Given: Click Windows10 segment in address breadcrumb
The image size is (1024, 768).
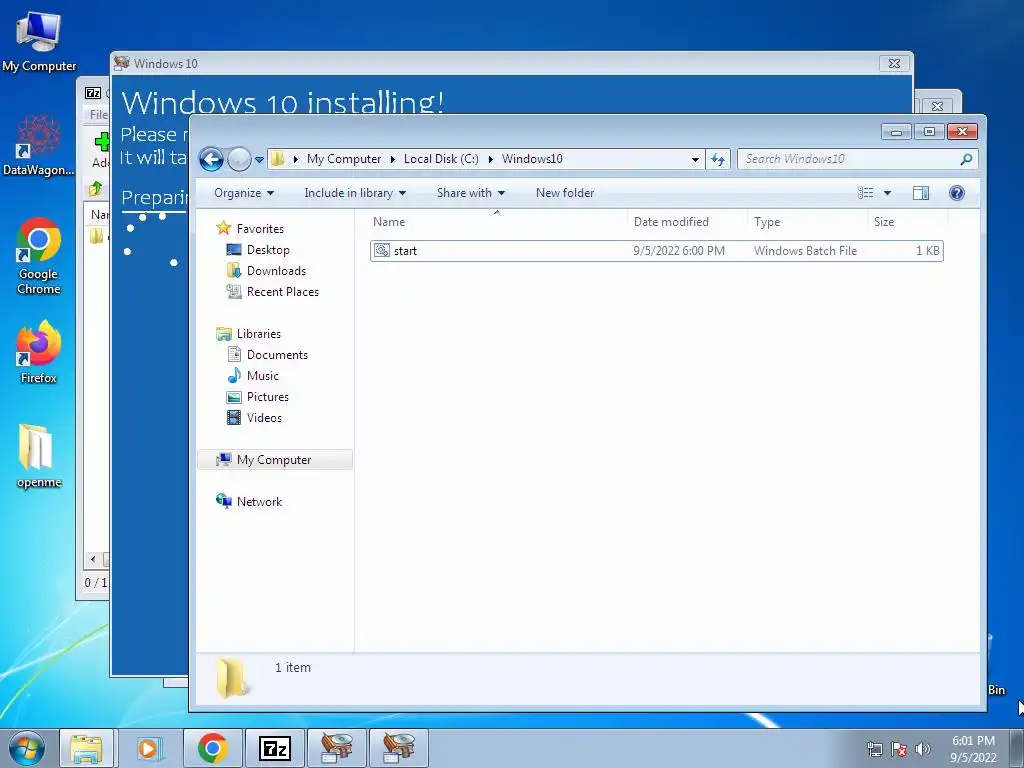Looking at the screenshot, I should [x=532, y=159].
